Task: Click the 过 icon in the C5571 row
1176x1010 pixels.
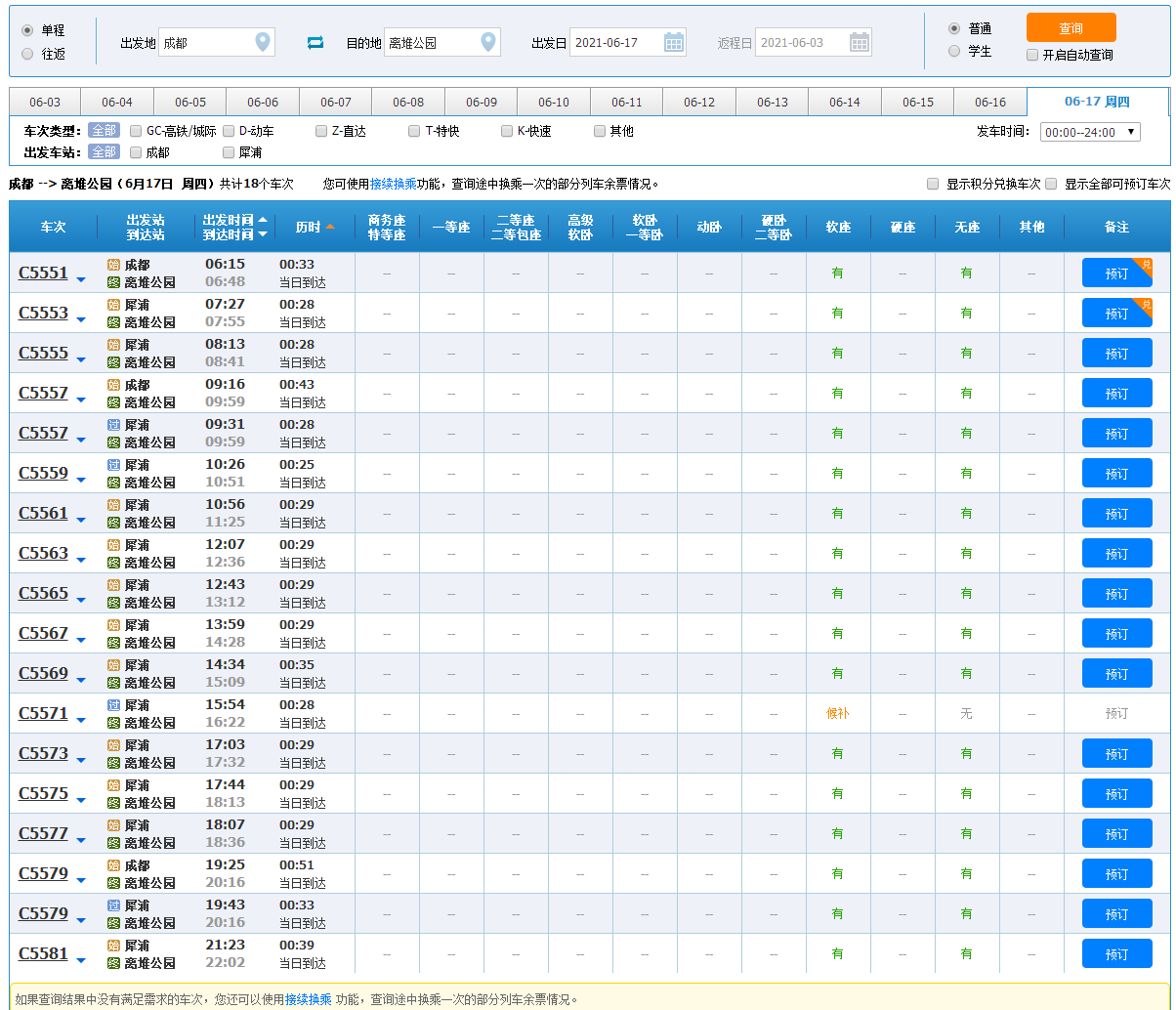Action: coord(113,705)
